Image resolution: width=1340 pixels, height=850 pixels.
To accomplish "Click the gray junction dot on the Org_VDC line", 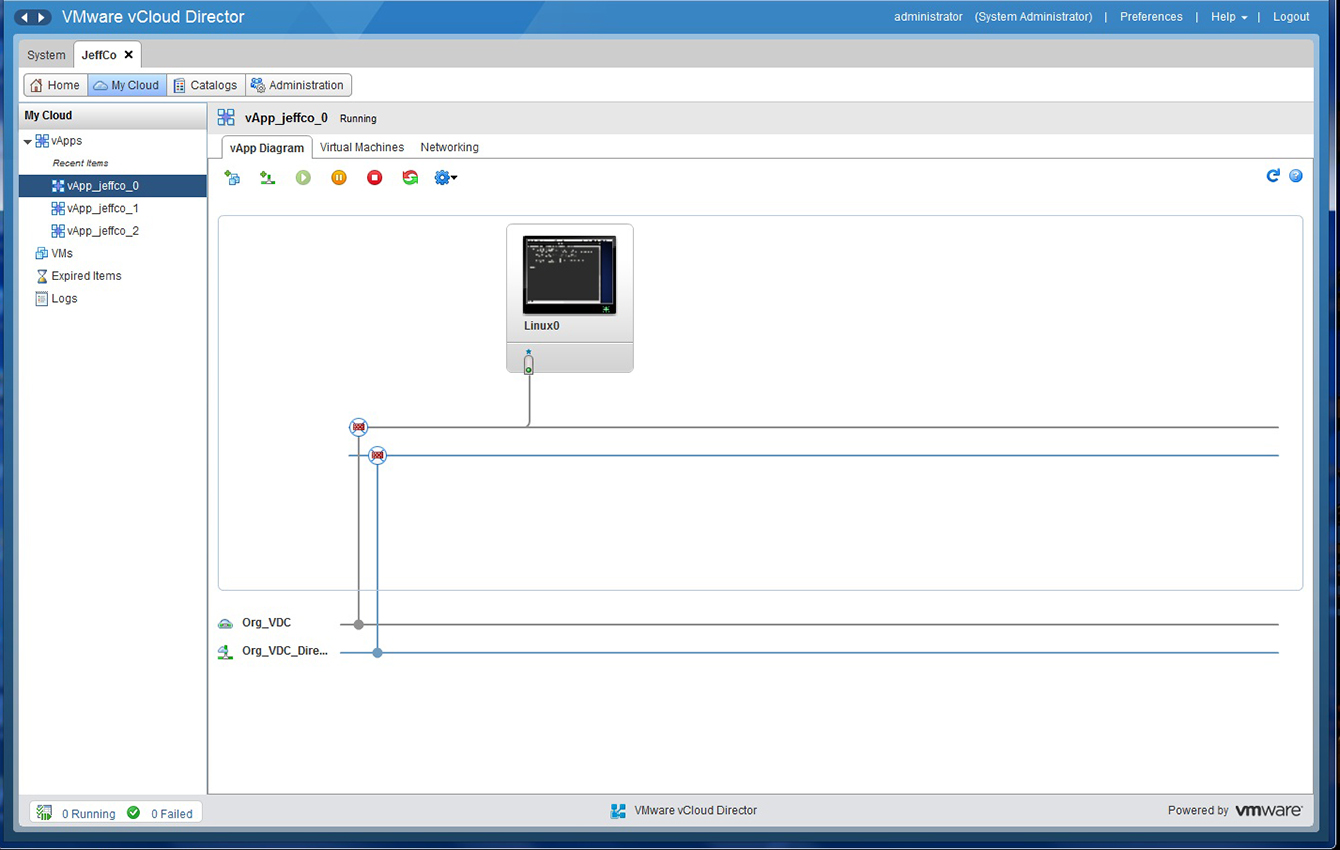I will point(359,624).
